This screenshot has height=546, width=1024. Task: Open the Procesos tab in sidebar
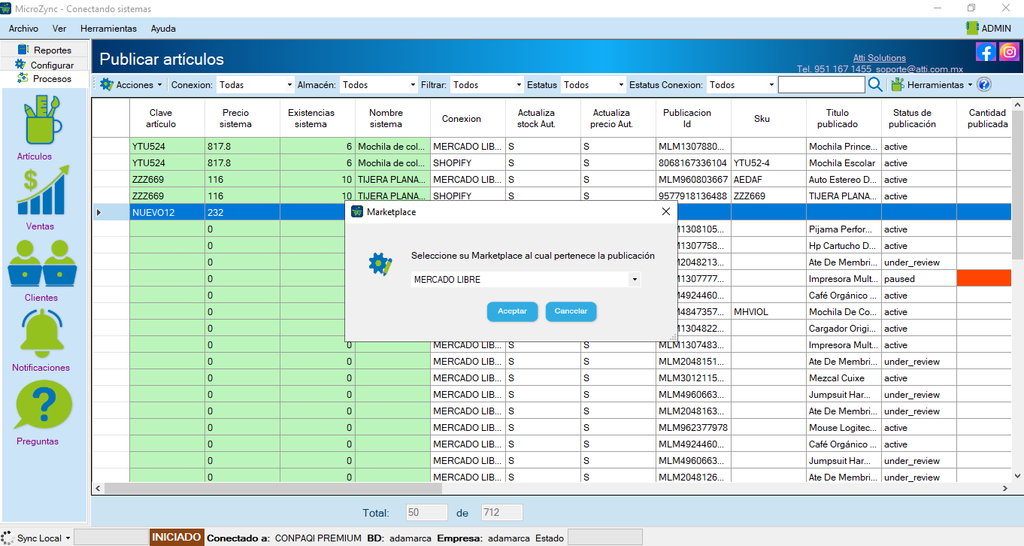point(46,78)
